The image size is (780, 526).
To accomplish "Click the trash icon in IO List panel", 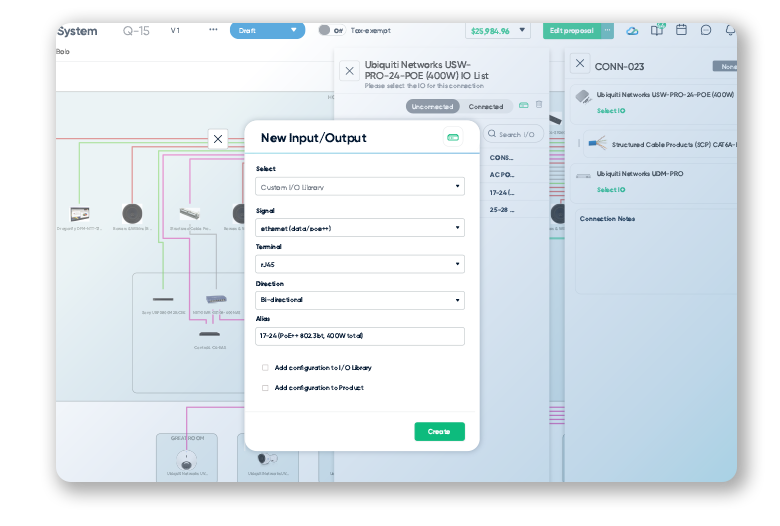I will click(x=539, y=105).
